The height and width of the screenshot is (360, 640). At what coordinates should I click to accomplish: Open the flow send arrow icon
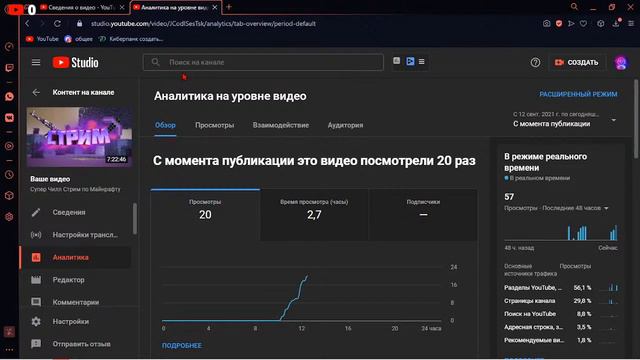click(571, 24)
